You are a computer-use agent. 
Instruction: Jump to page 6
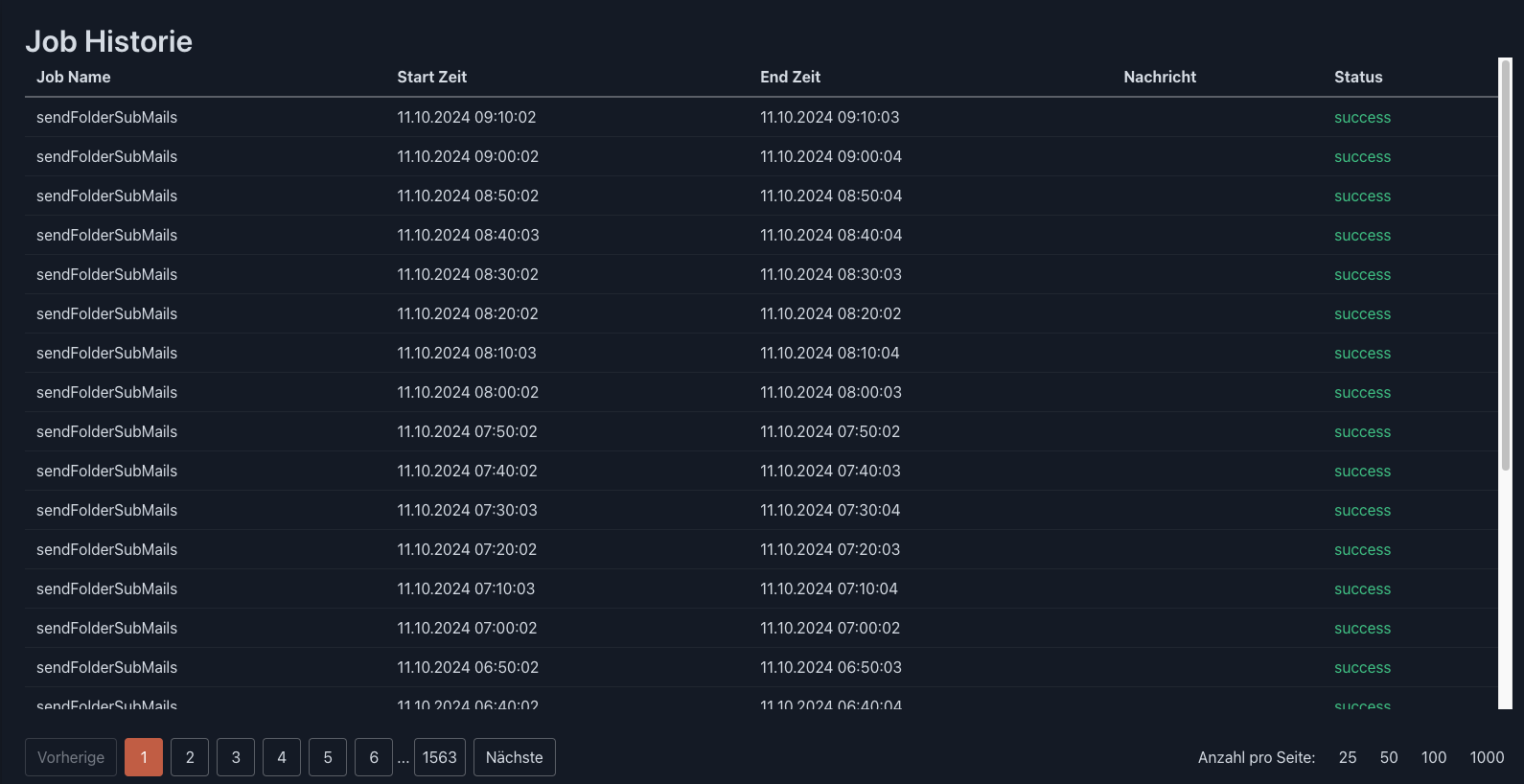pyautogui.click(x=374, y=757)
